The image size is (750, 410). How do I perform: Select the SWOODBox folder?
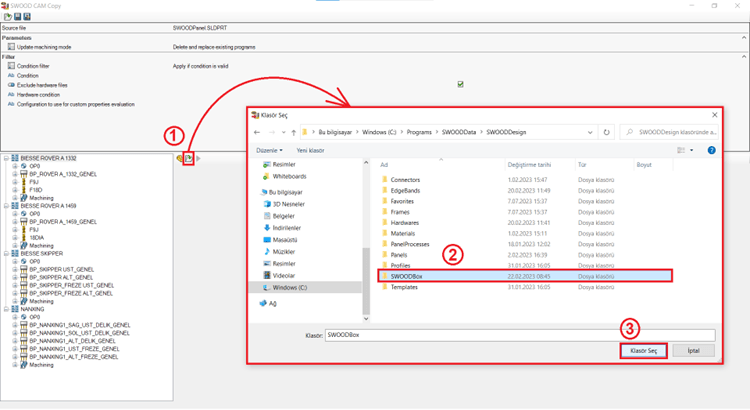[525, 276]
